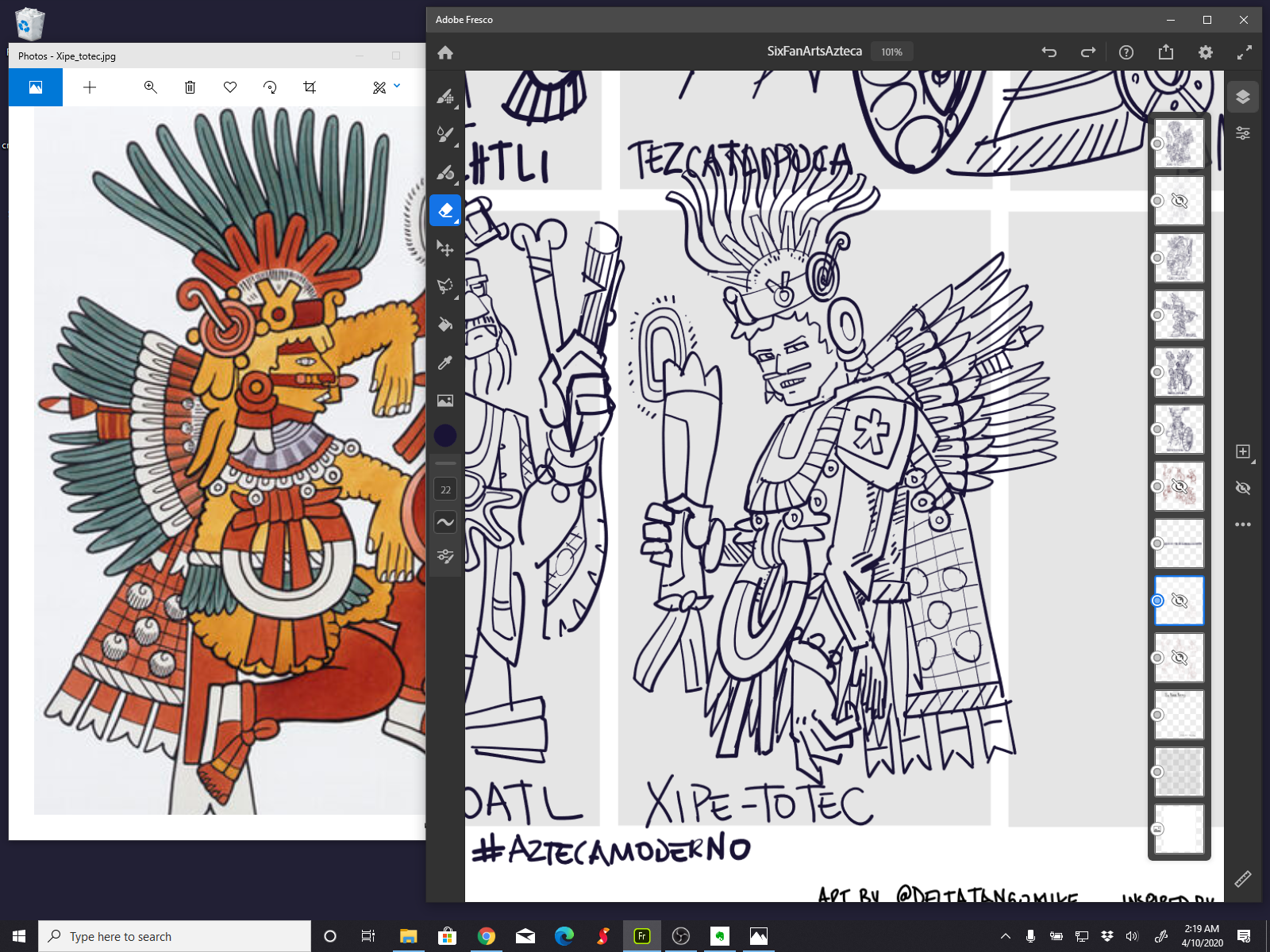This screenshot has height=952, width=1270.
Task: Show the selected blue-outlined hidden layer
Action: click(1180, 601)
